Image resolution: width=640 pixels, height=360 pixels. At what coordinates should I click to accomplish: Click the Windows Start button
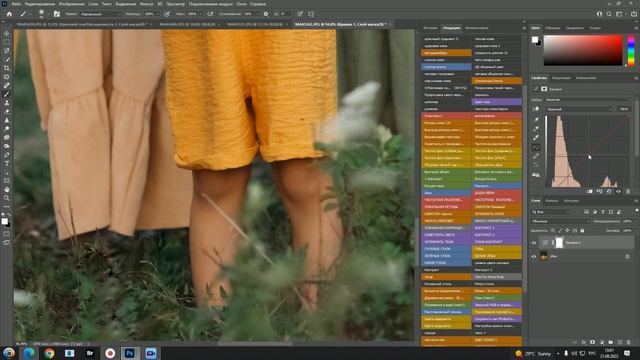tap(9, 353)
